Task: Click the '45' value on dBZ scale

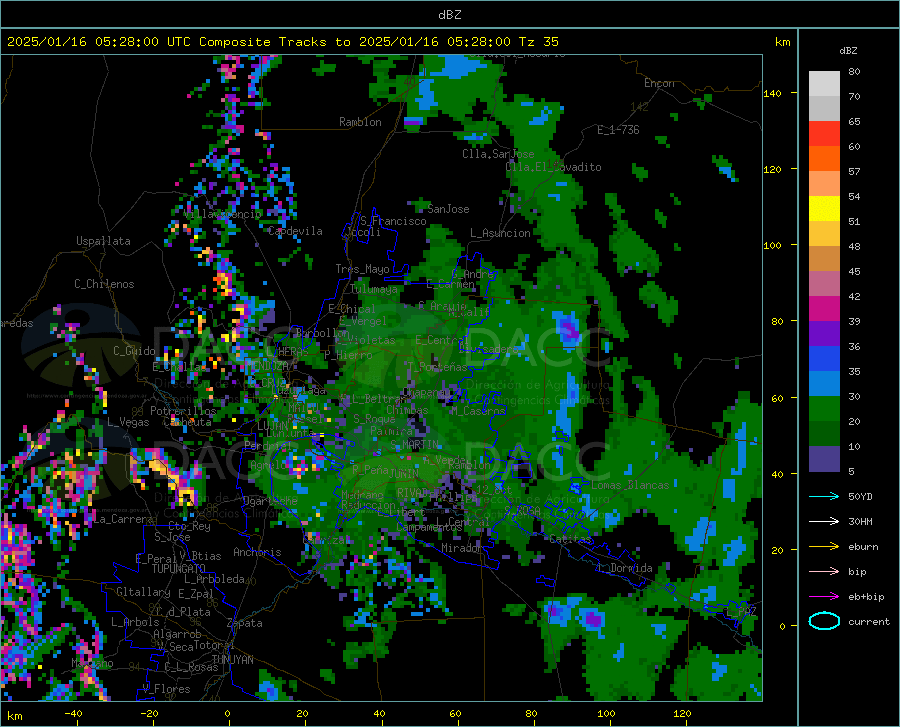Action: coord(854,271)
